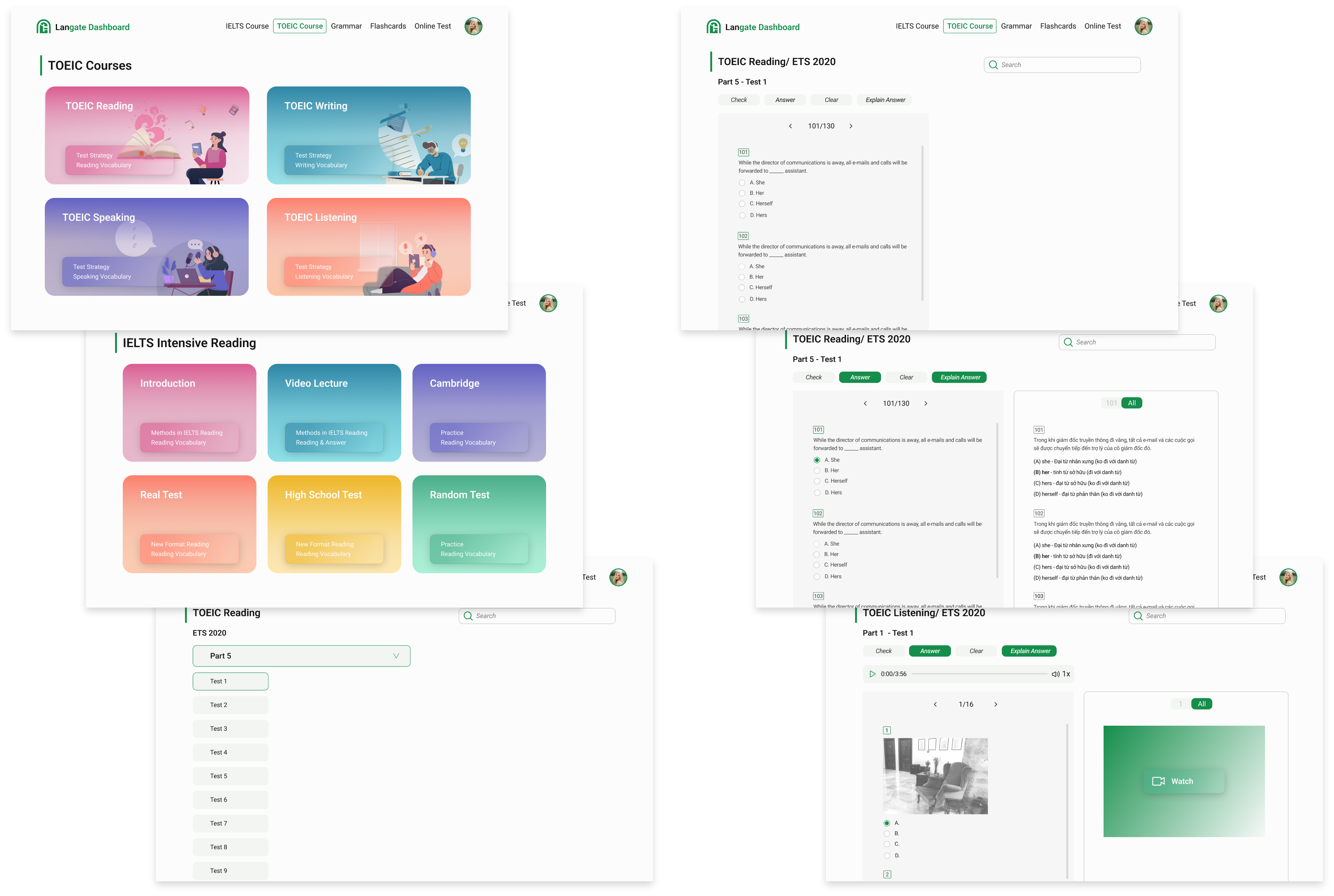Open the TOEIC Listening course card
This screenshot has width=1334, height=896.
tap(368, 247)
